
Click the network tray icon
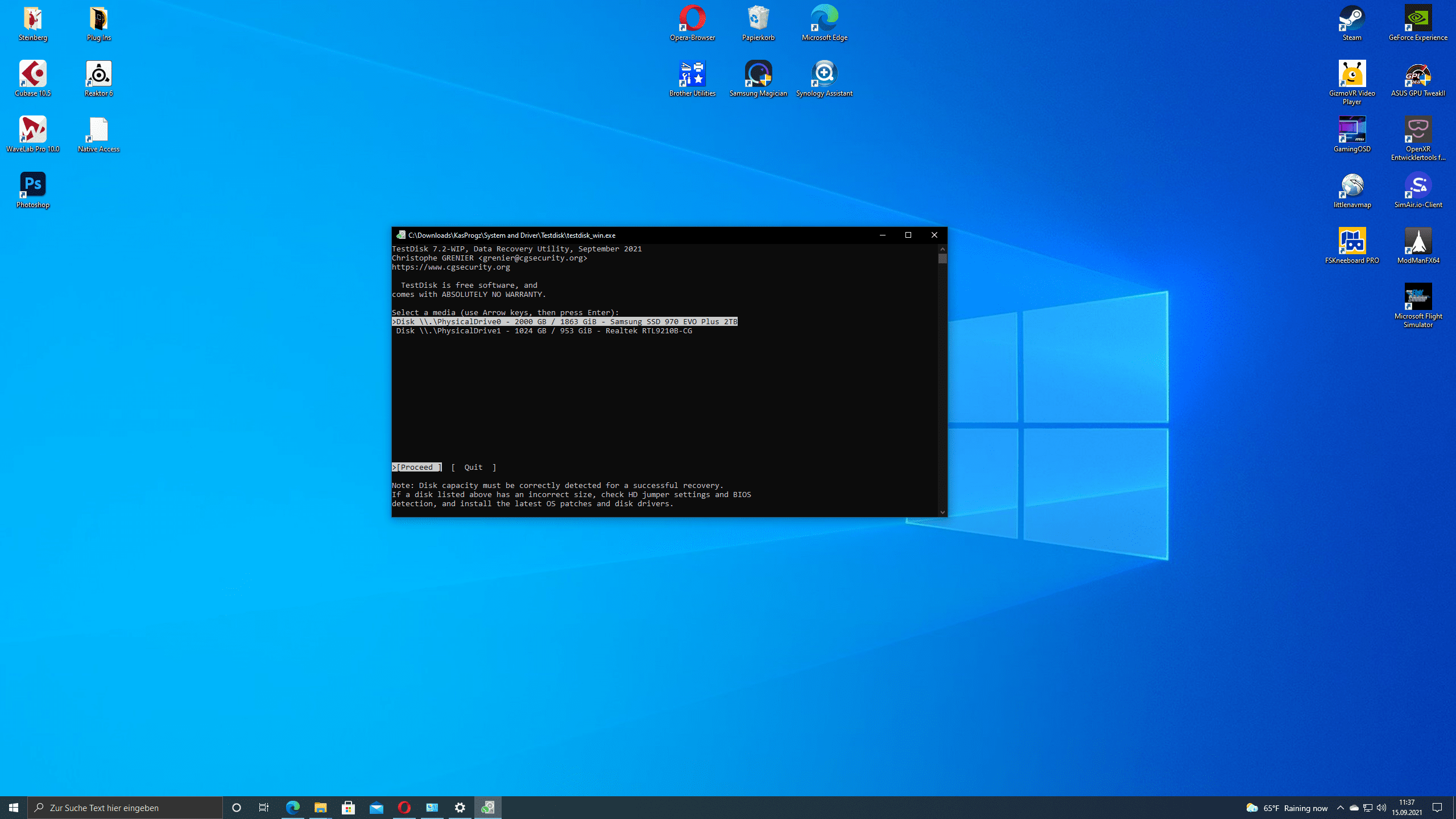tap(1368, 808)
